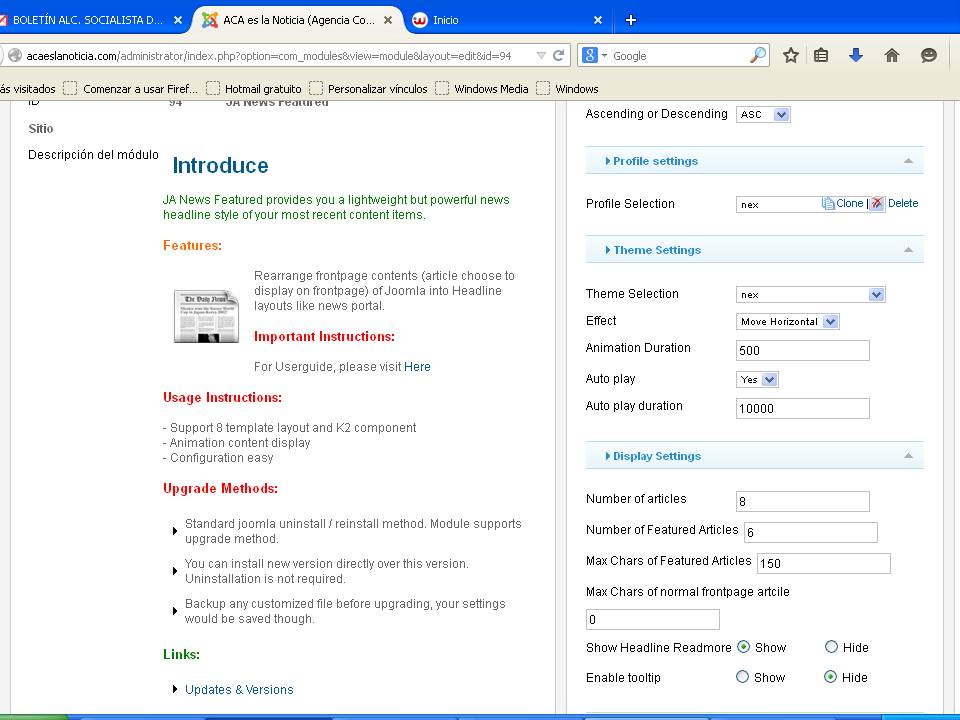Close the ACA es la Noticia tab
Screen dimensions: 960x720
(388, 20)
